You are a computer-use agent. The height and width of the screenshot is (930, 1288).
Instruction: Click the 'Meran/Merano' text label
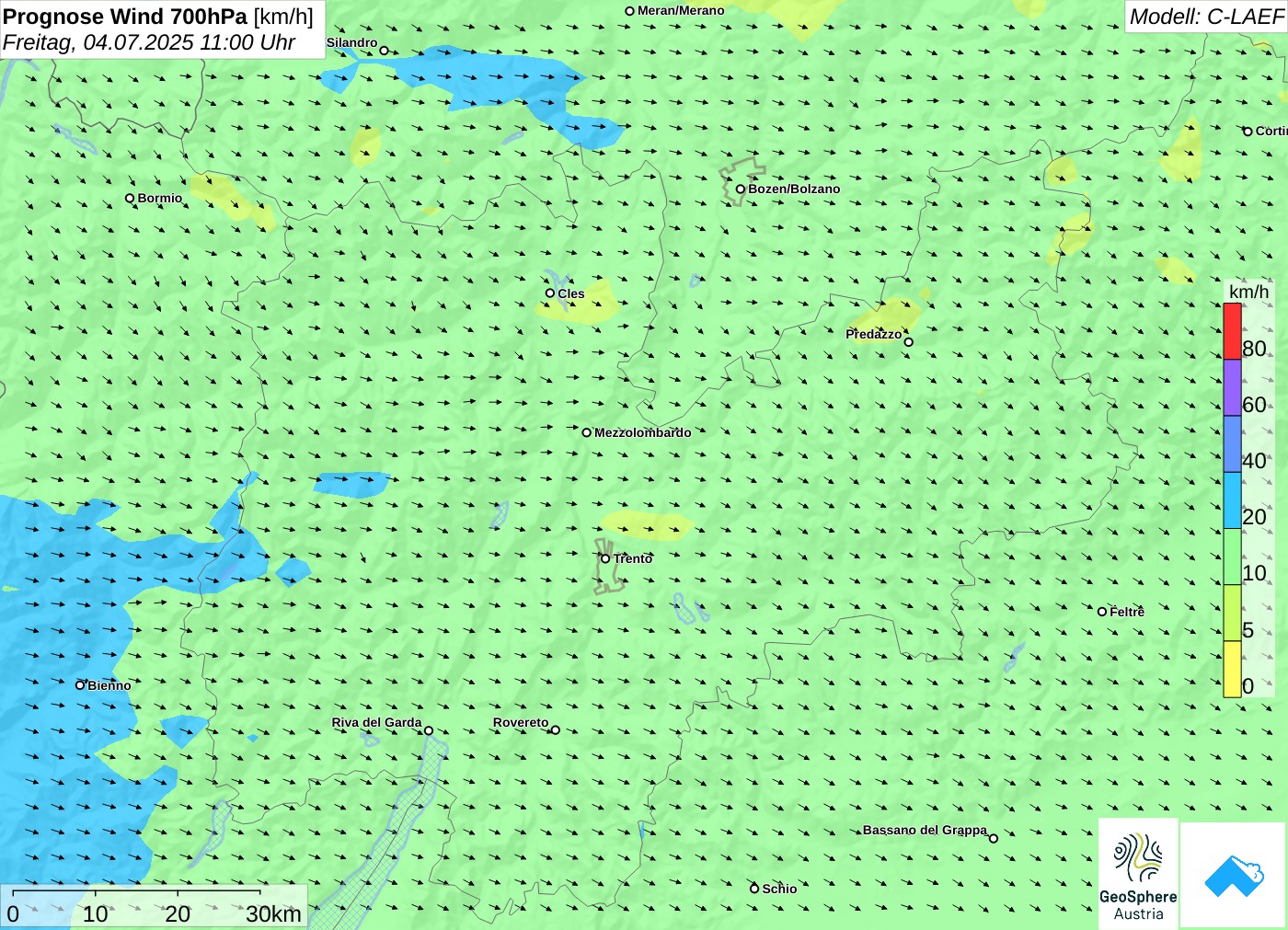click(681, 11)
